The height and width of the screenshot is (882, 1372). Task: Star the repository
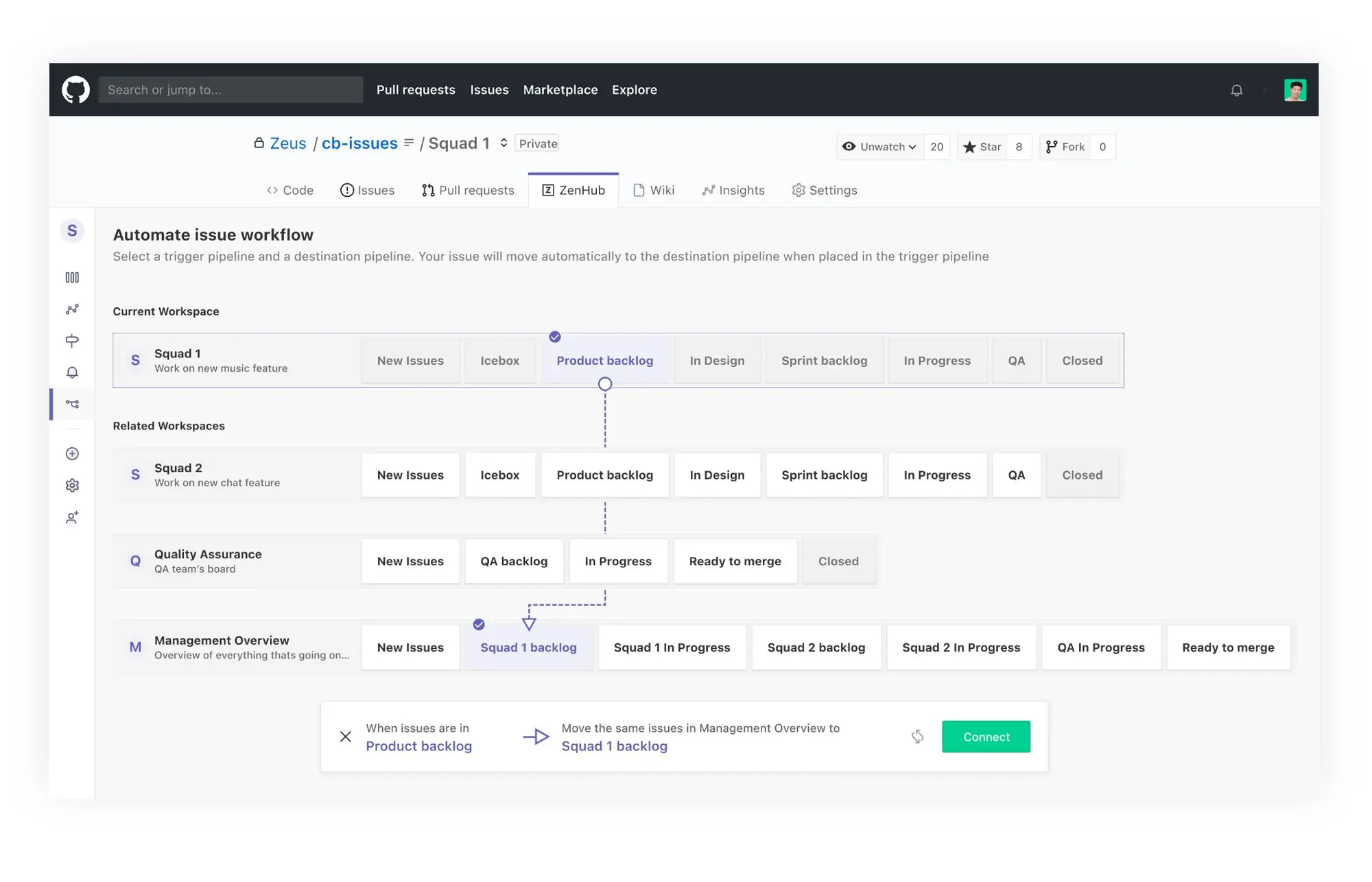[x=982, y=147]
